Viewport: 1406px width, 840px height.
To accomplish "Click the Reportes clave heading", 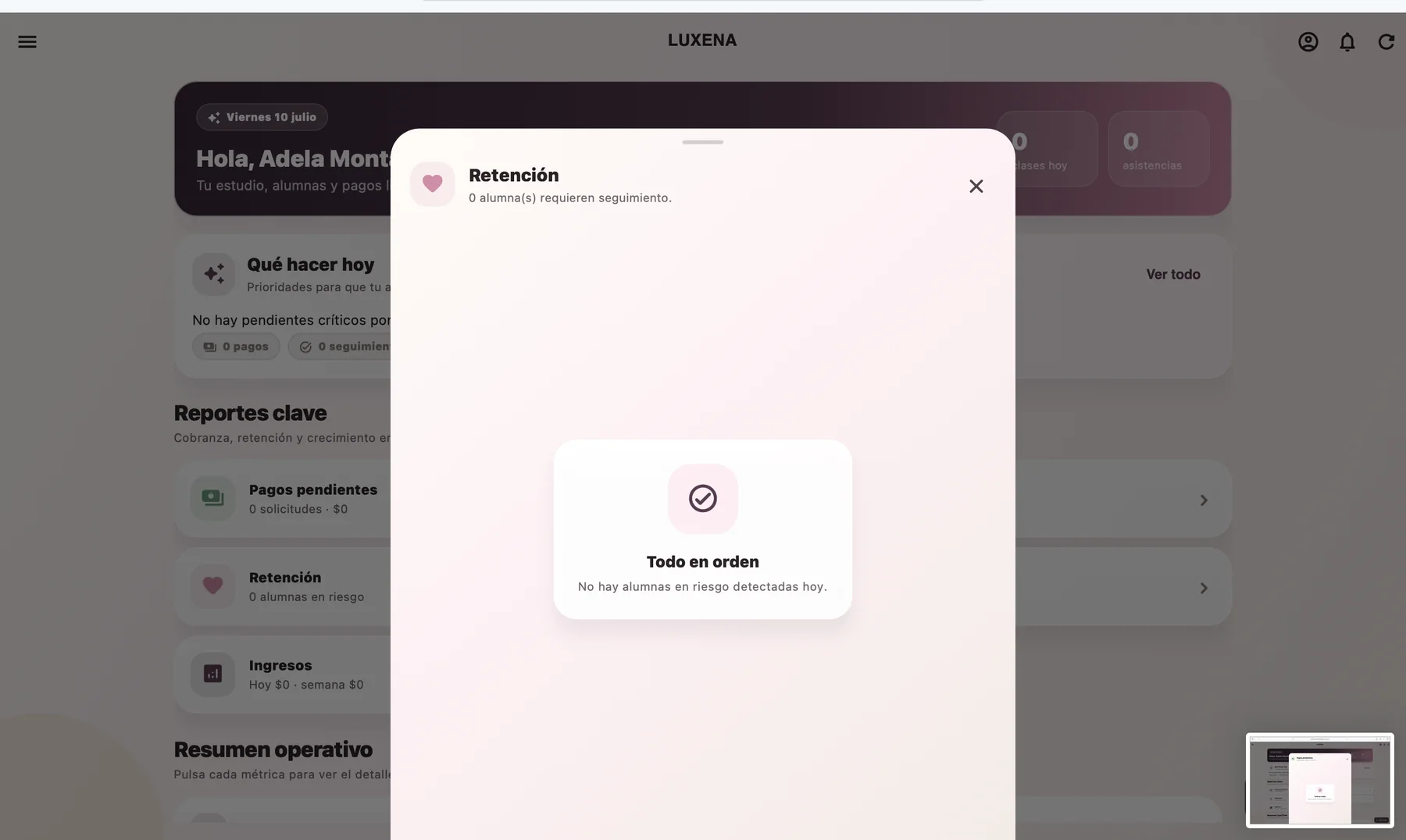I will [250, 413].
